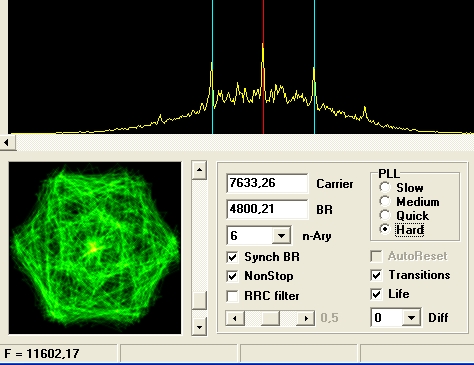Screen dimensions: 474x365
Task: Click the 0,5 RRC value label
Action: (329, 318)
